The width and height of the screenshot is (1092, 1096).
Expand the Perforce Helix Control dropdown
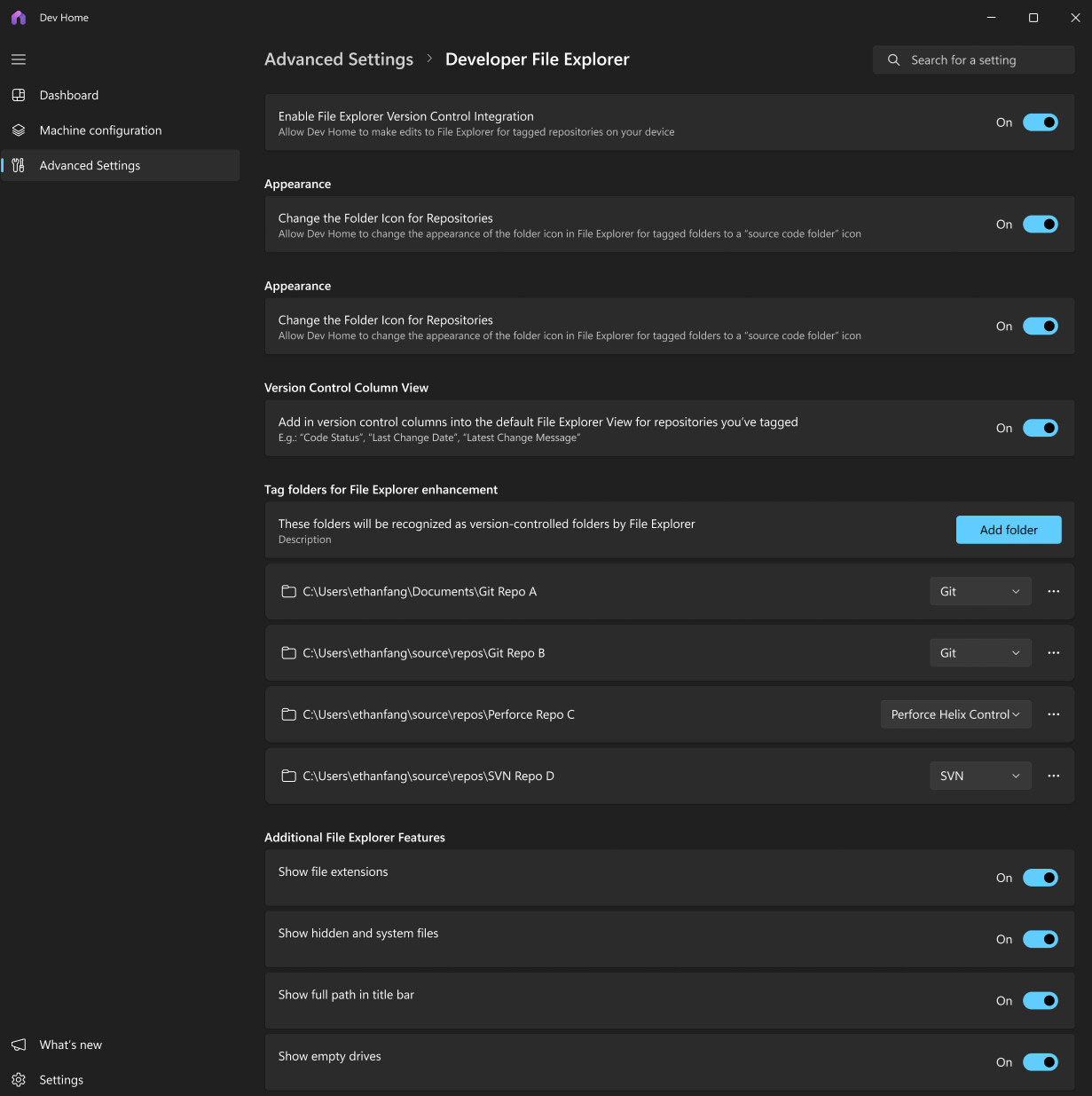tap(955, 714)
